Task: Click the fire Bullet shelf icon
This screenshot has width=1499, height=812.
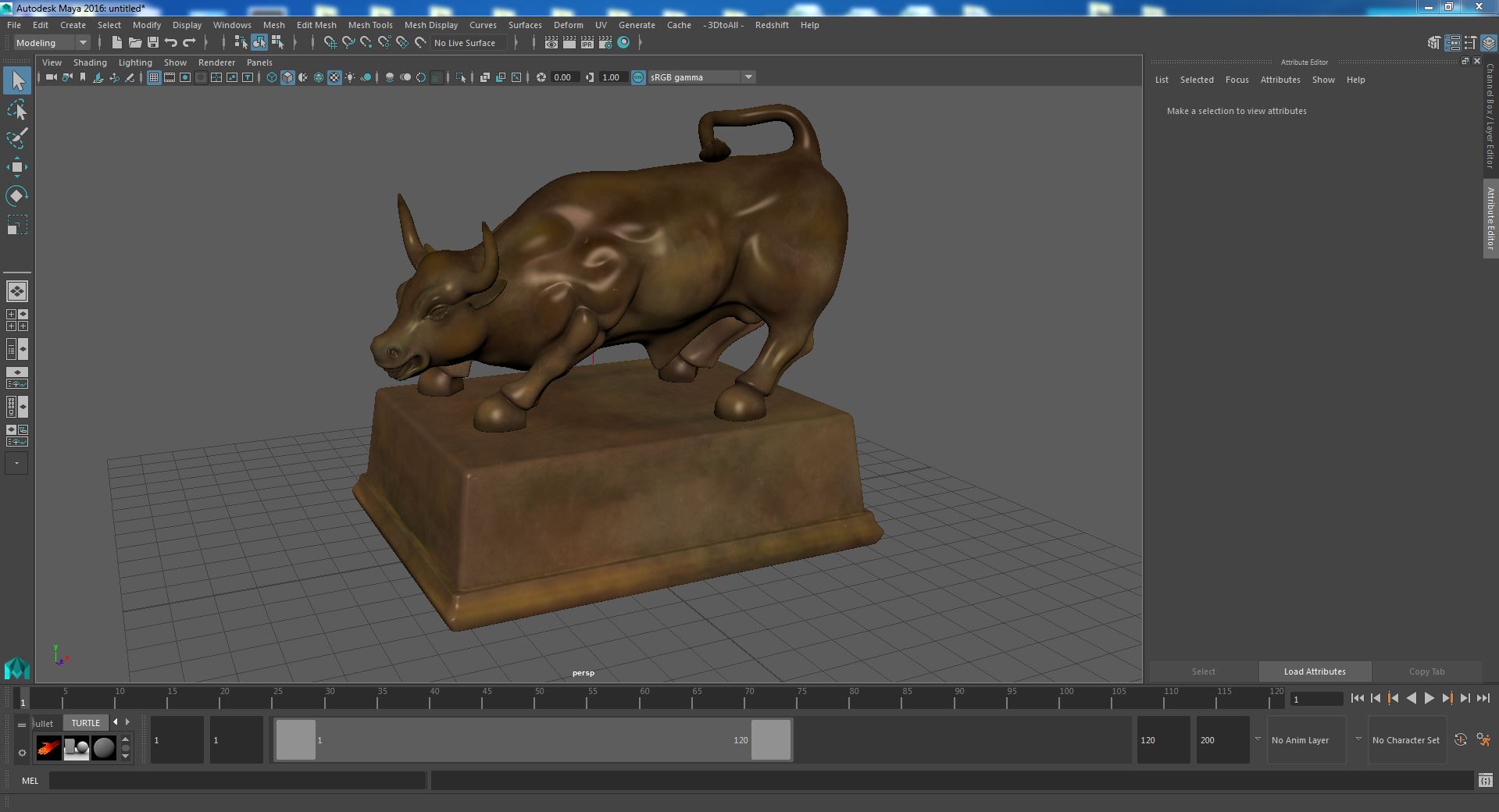Action: tap(48, 748)
